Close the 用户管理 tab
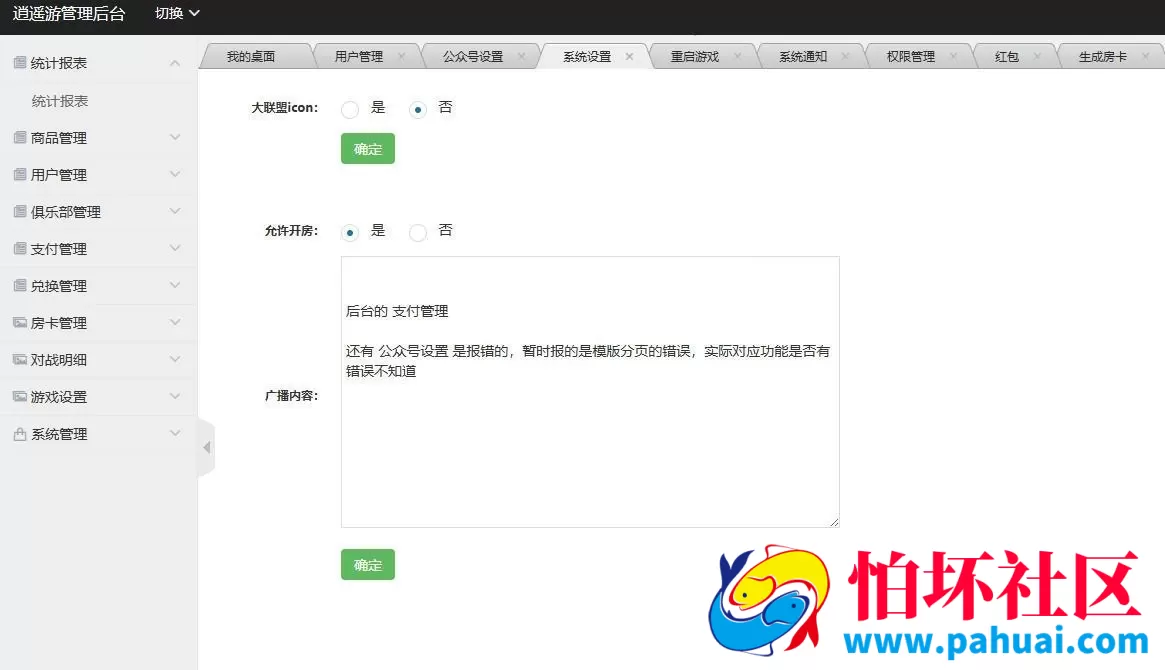Viewport: 1165px width, 670px height. click(402, 56)
